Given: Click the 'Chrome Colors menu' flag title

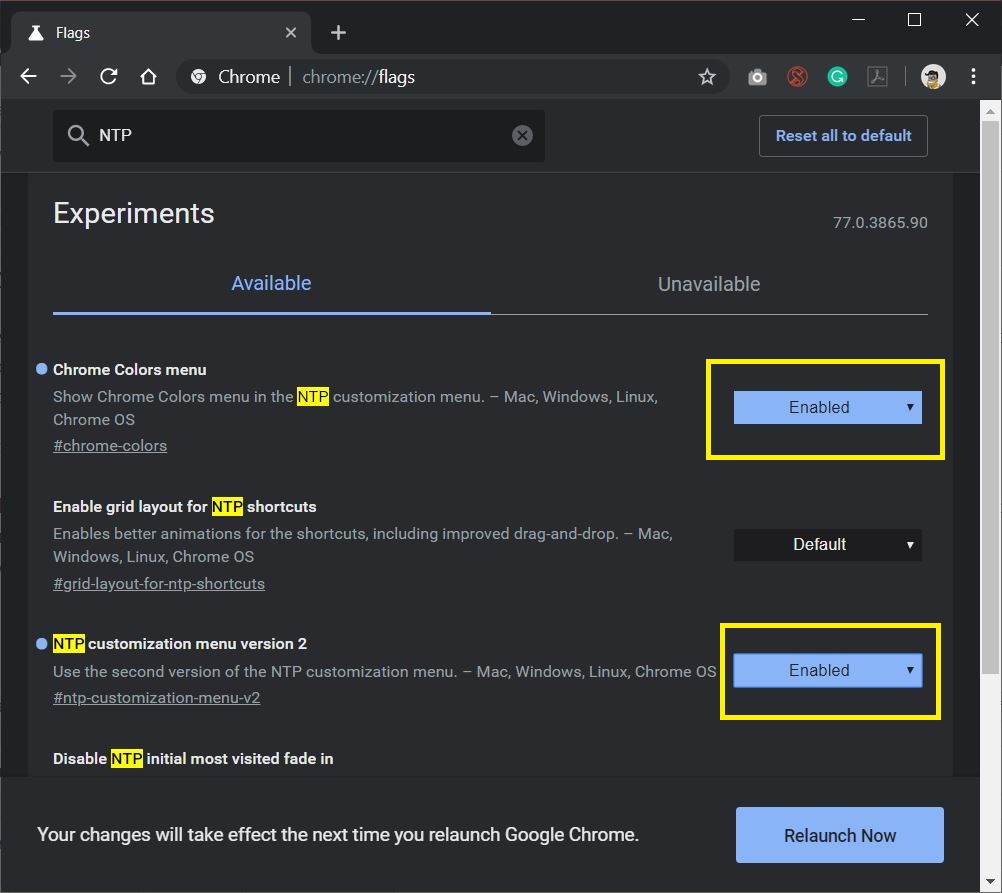Looking at the screenshot, I should 130,369.
